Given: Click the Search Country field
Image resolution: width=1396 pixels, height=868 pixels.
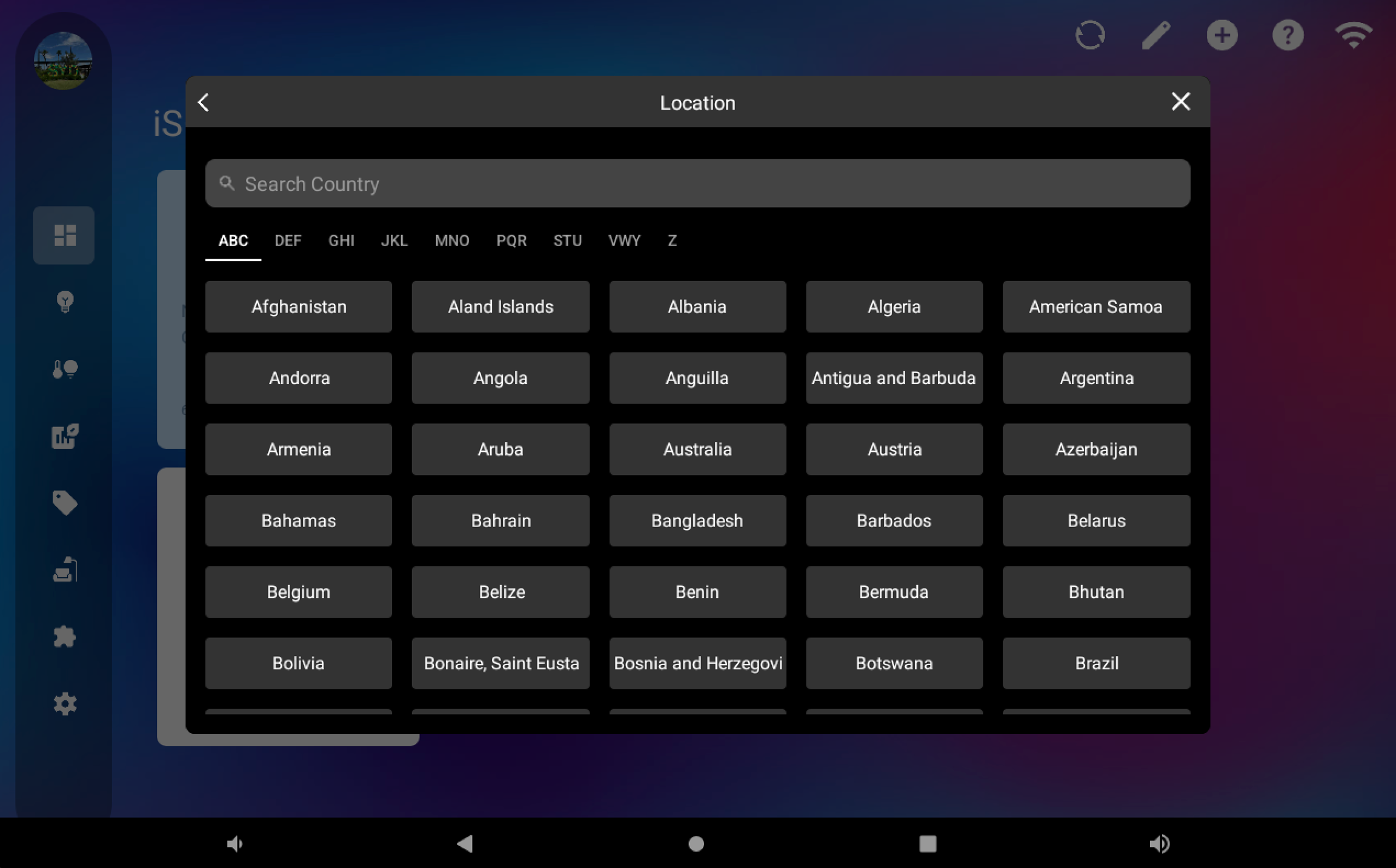Looking at the screenshot, I should point(697,184).
